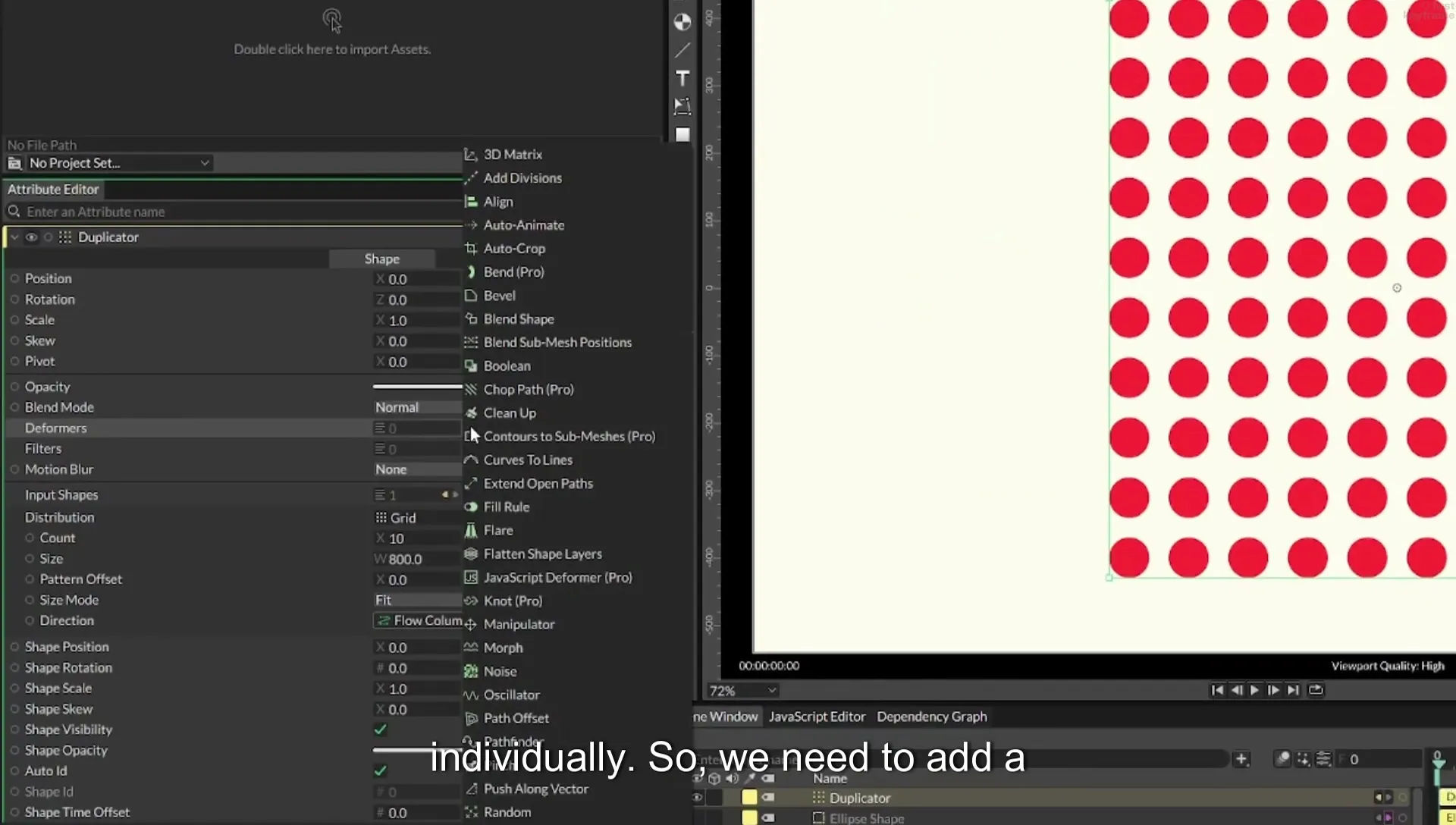The image size is (1456, 825).
Task: Click the Shape tab header button
Action: tap(381, 259)
